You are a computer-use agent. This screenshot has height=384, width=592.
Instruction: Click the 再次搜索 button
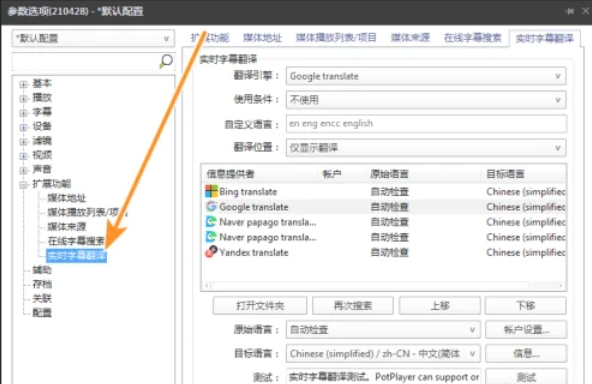353,305
